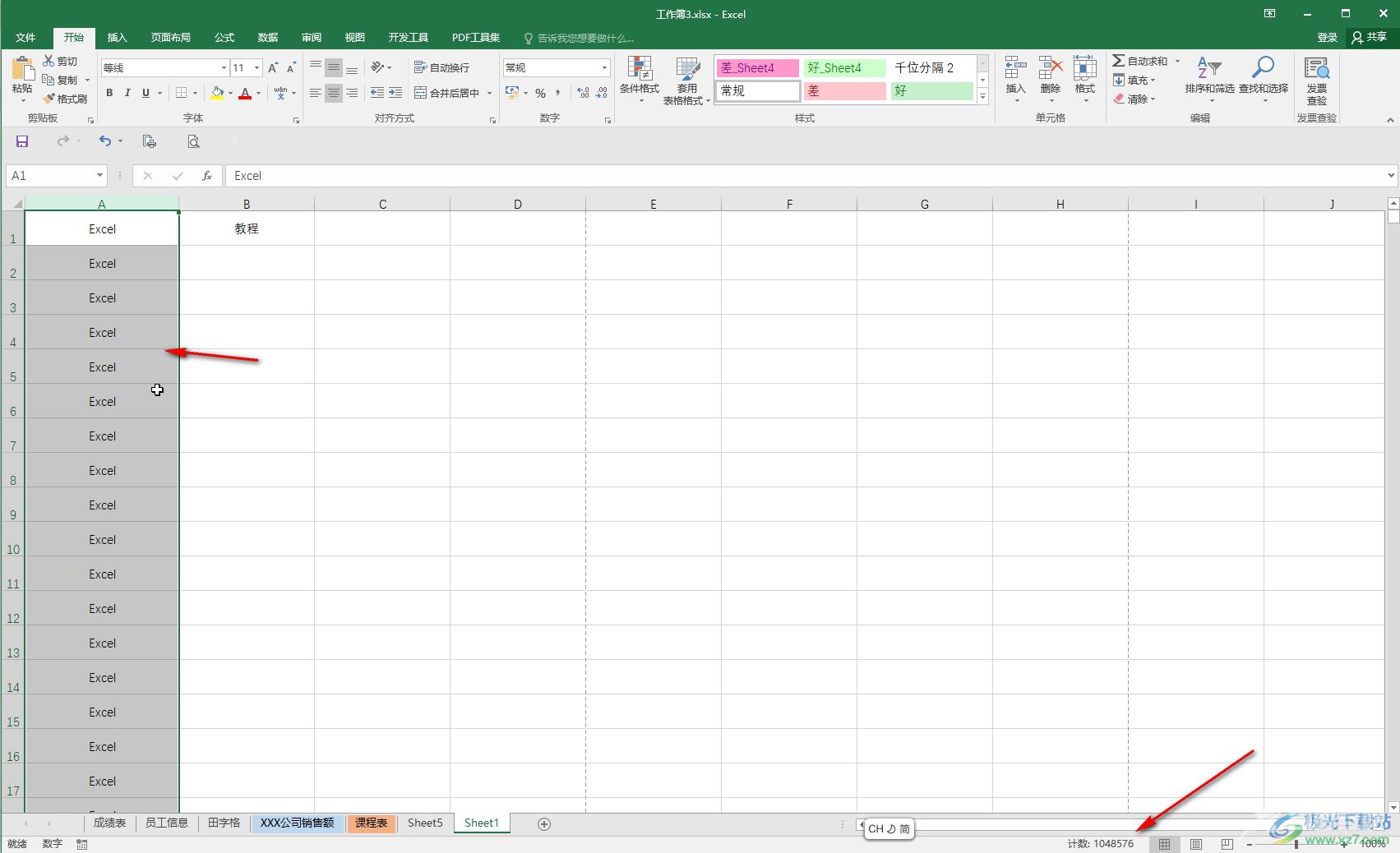The image size is (1400, 853).
Task: Add a new sheet with plus icon
Action: click(x=543, y=823)
